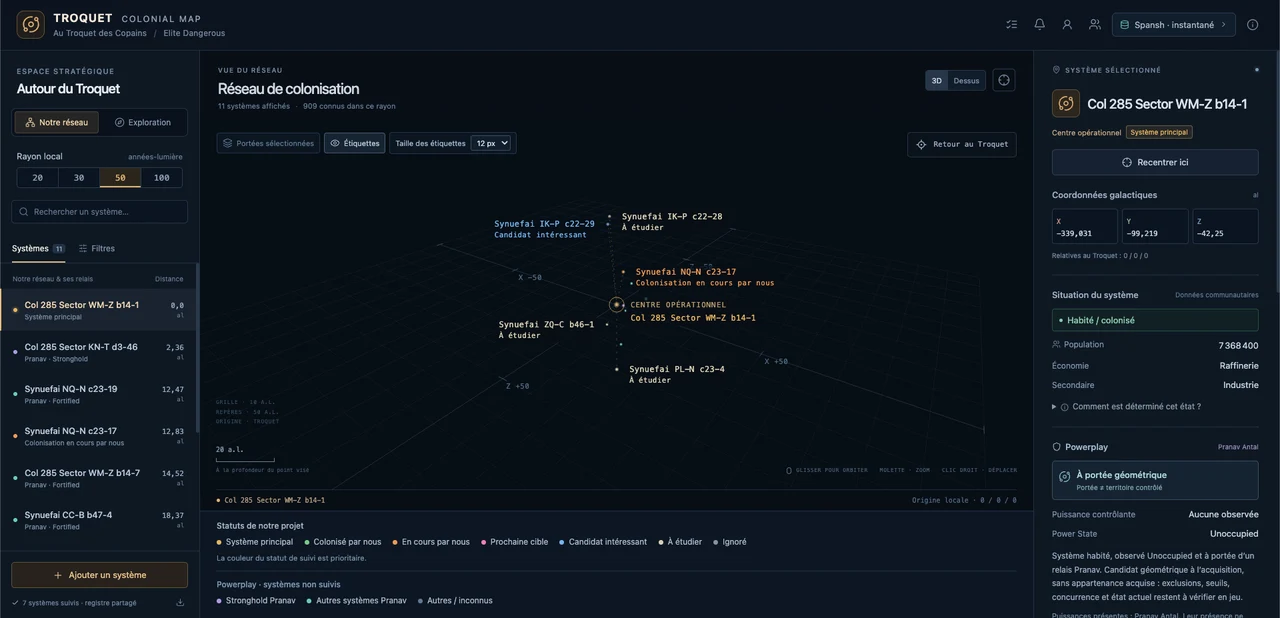Viewport: 1280px width, 618px height.
Task: Click the people icon beside Population
Action: (1057, 345)
